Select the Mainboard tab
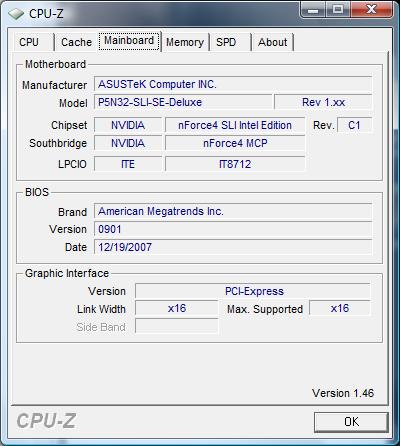Image resolution: width=400 pixels, height=446 pixels. point(129,41)
